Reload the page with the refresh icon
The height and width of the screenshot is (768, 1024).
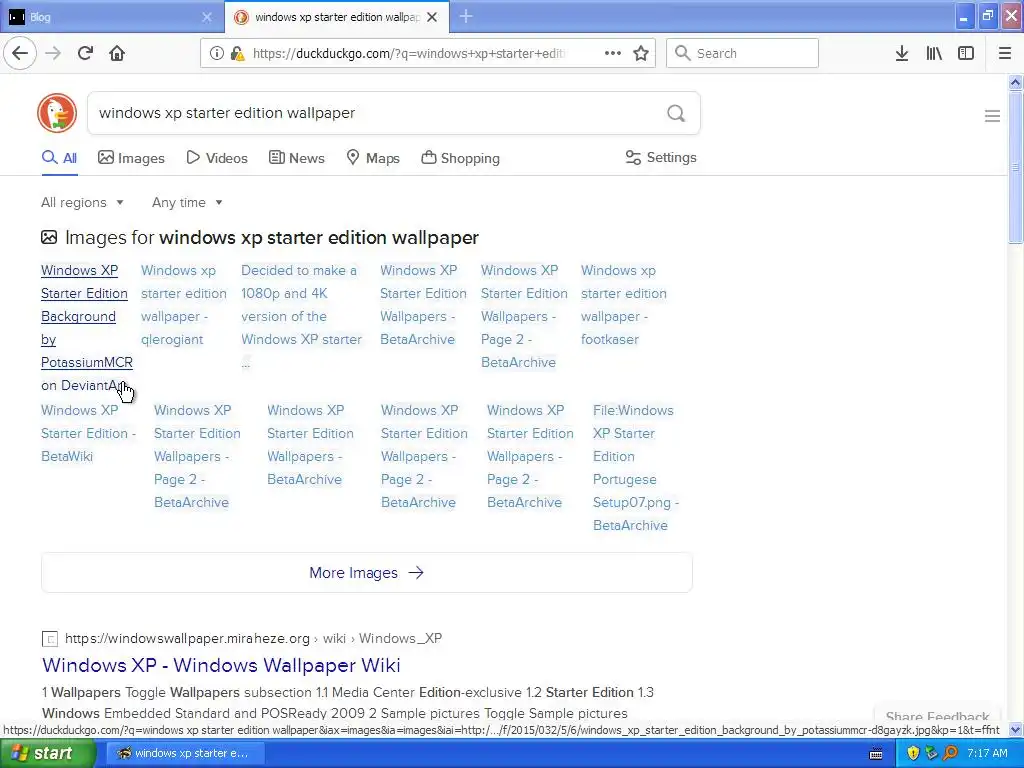coord(85,53)
